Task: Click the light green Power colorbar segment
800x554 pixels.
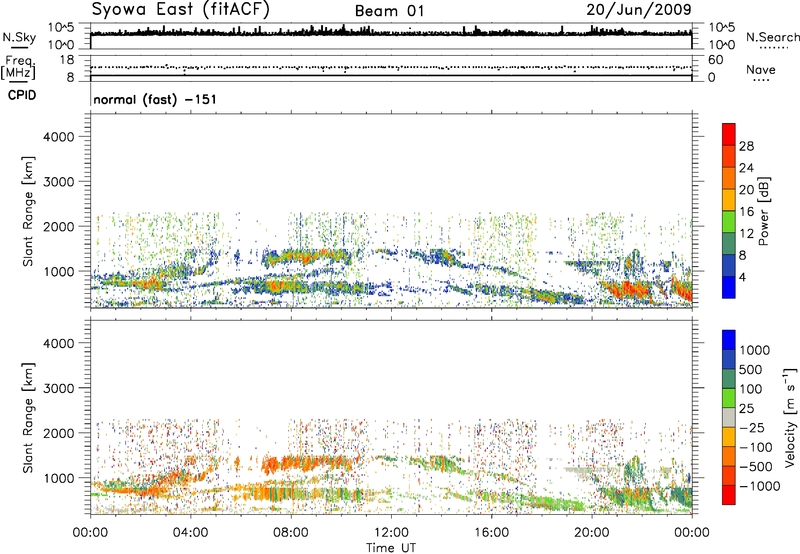Action: click(729, 221)
